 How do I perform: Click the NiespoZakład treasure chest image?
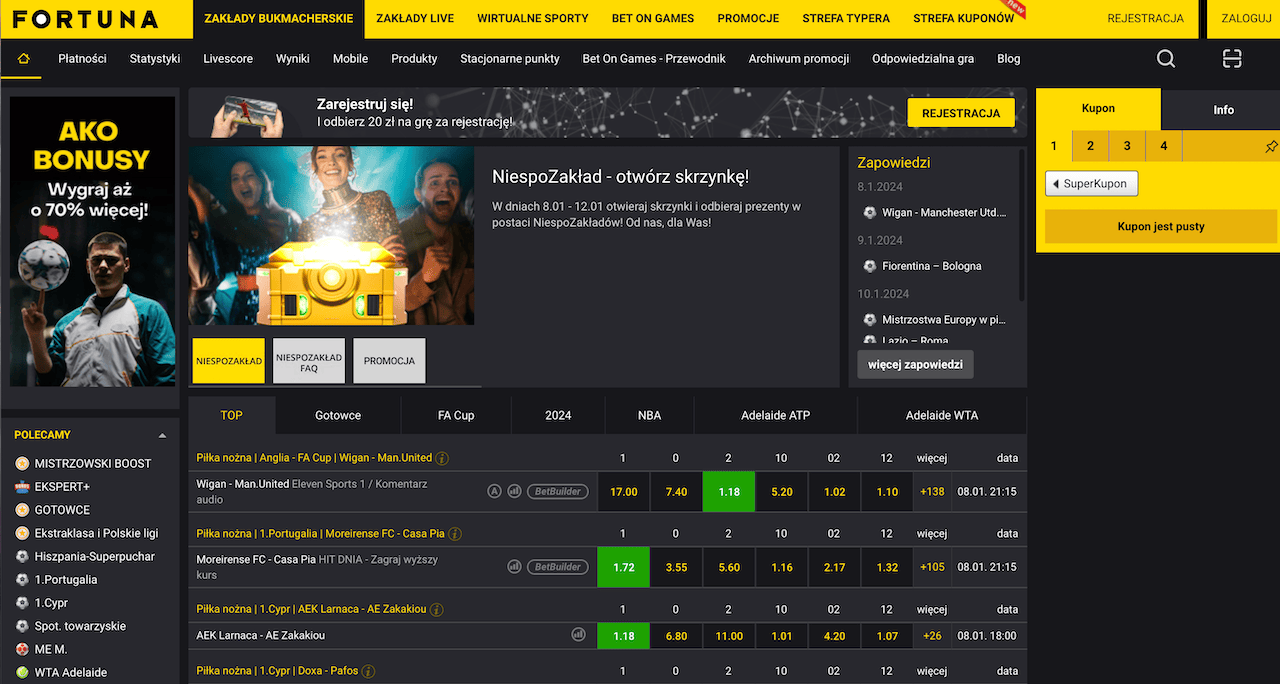331,236
